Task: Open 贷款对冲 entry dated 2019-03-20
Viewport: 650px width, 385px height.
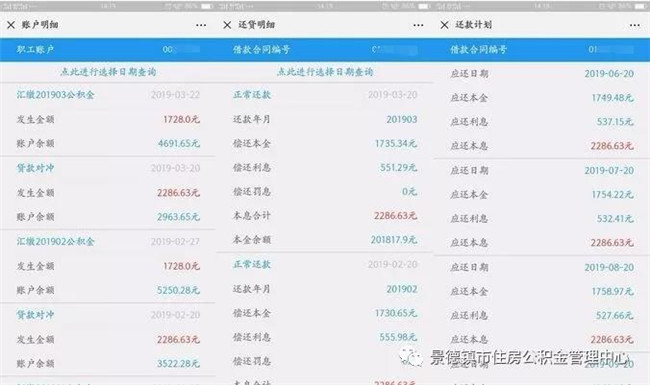Action: coord(35,168)
